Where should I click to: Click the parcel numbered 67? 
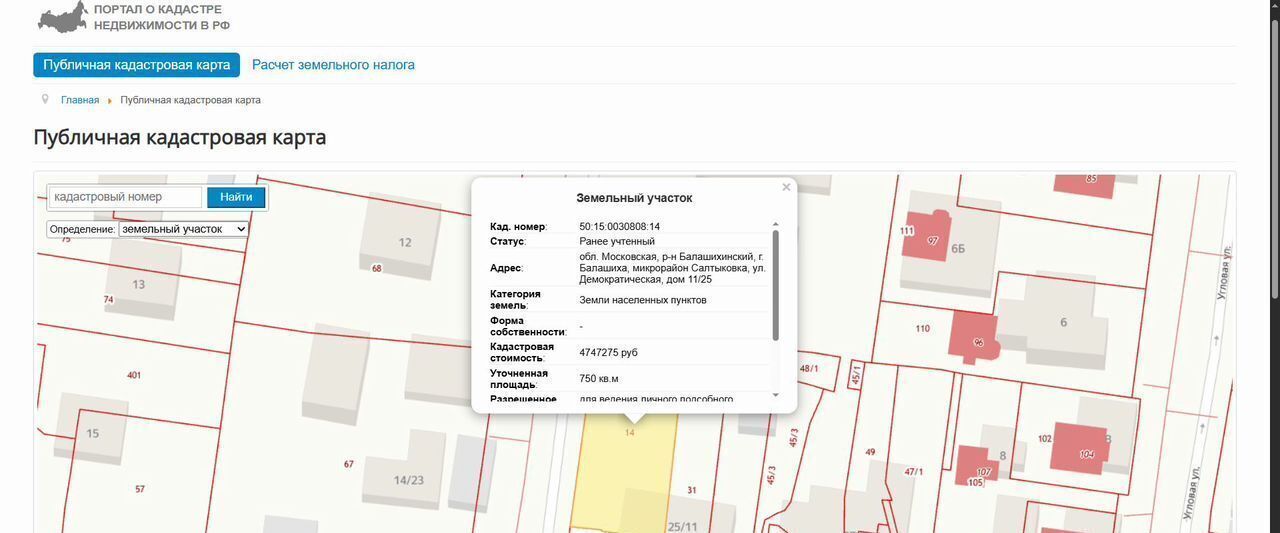click(x=349, y=464)
